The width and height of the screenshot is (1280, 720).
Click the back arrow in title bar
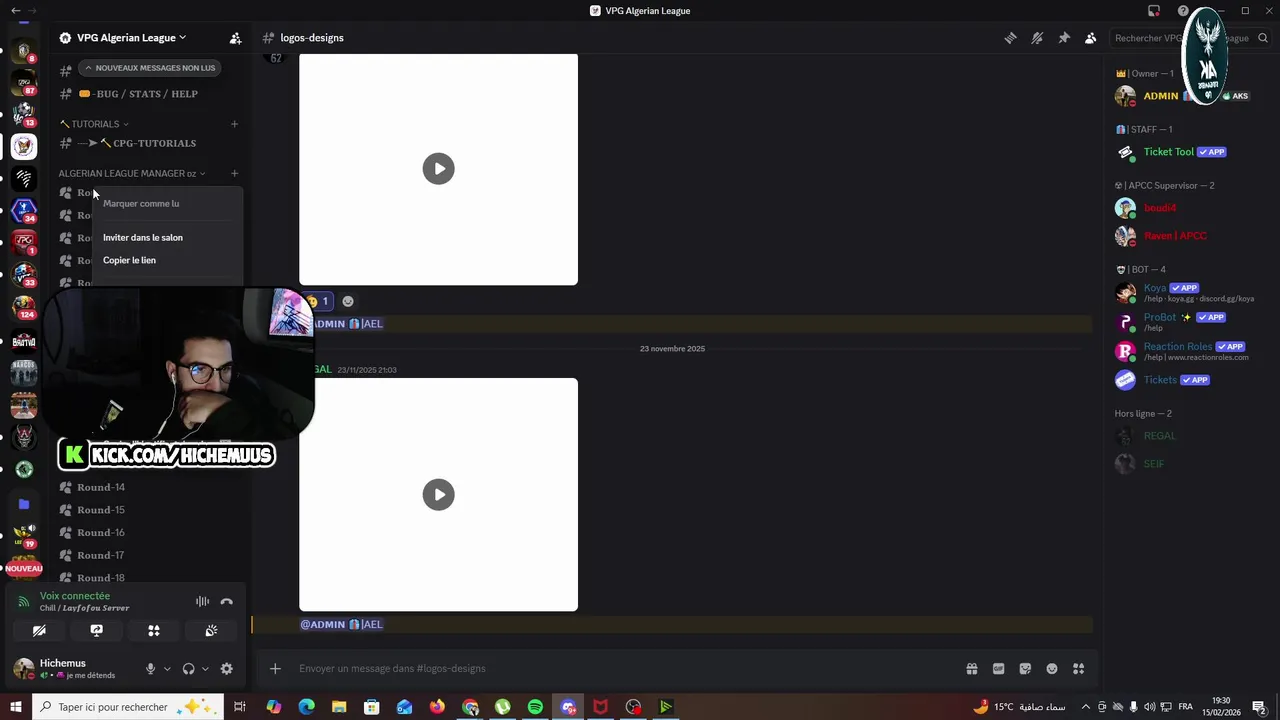point(15,11)
